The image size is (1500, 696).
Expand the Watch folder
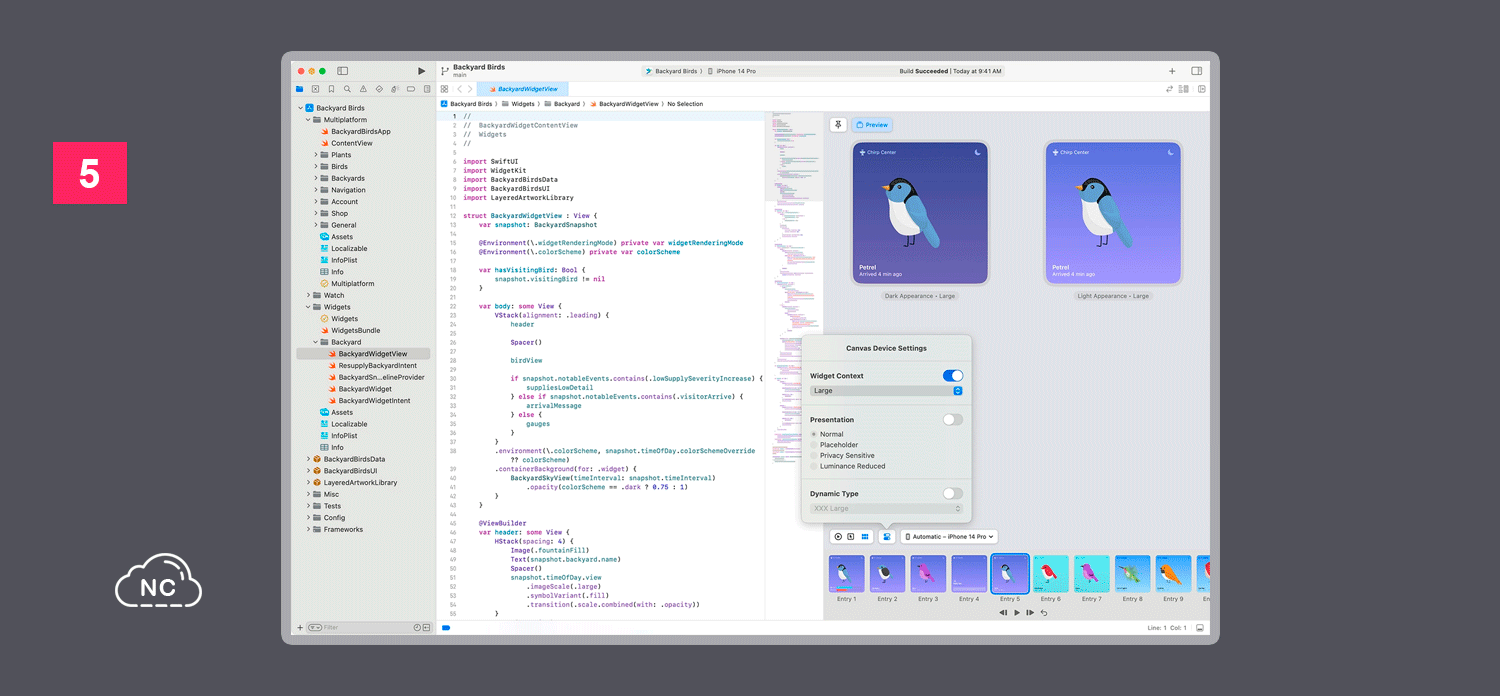click(308, 295)
